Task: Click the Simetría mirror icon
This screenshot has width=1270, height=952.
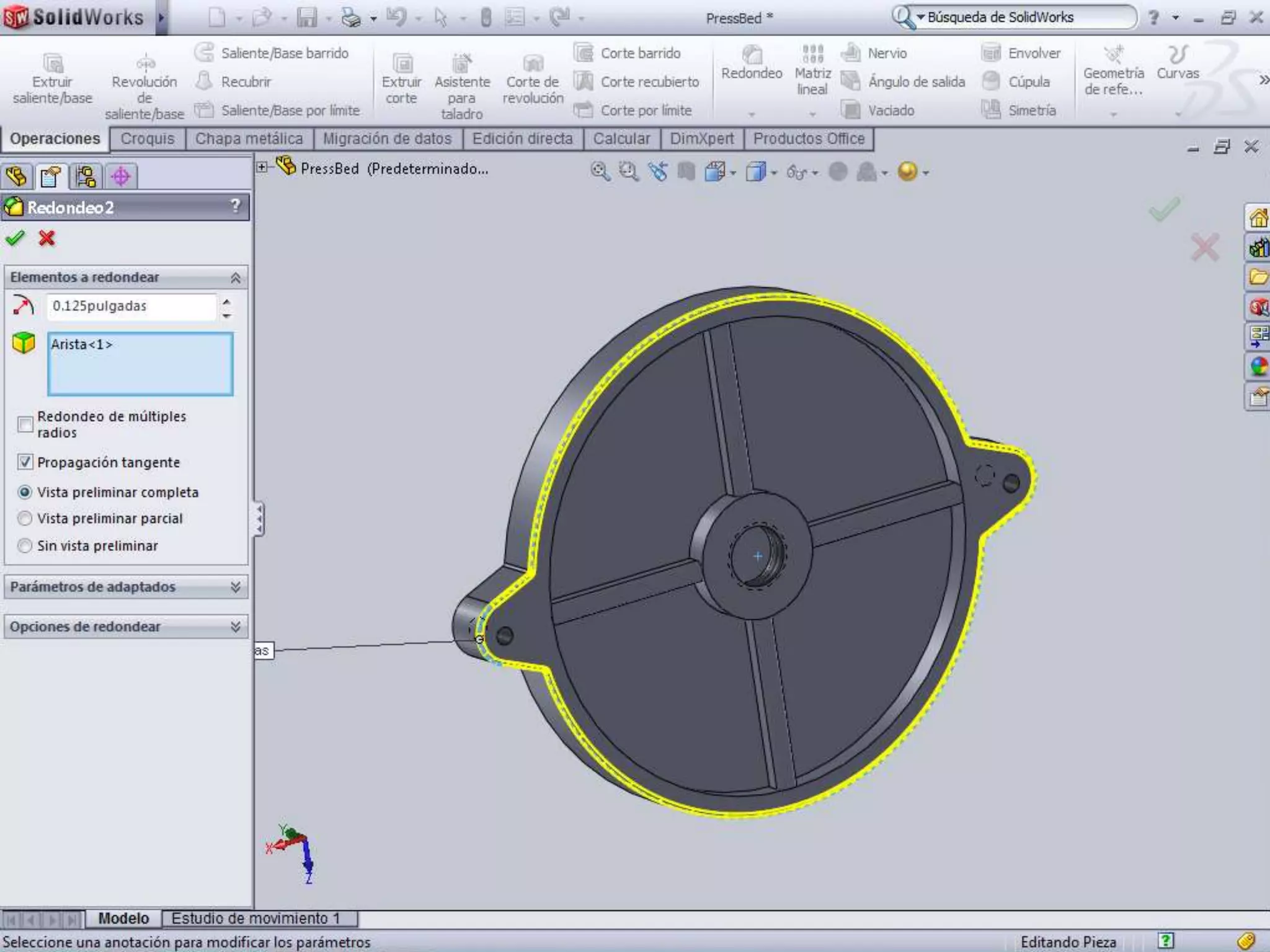Action: tap(991, 110)
